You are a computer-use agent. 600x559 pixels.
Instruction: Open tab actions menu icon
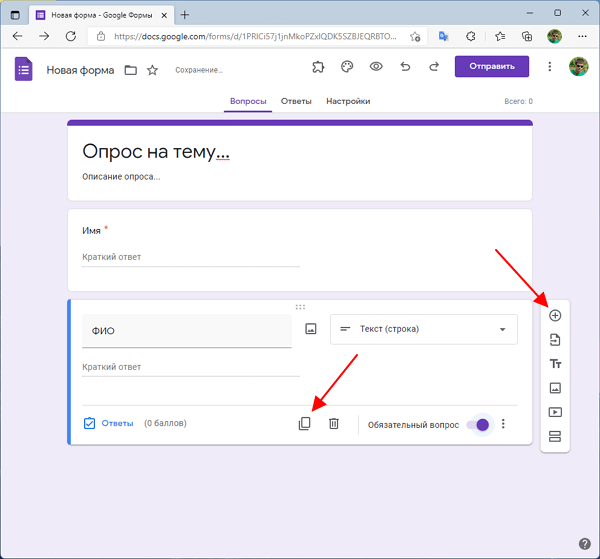[x=15, y=15]
